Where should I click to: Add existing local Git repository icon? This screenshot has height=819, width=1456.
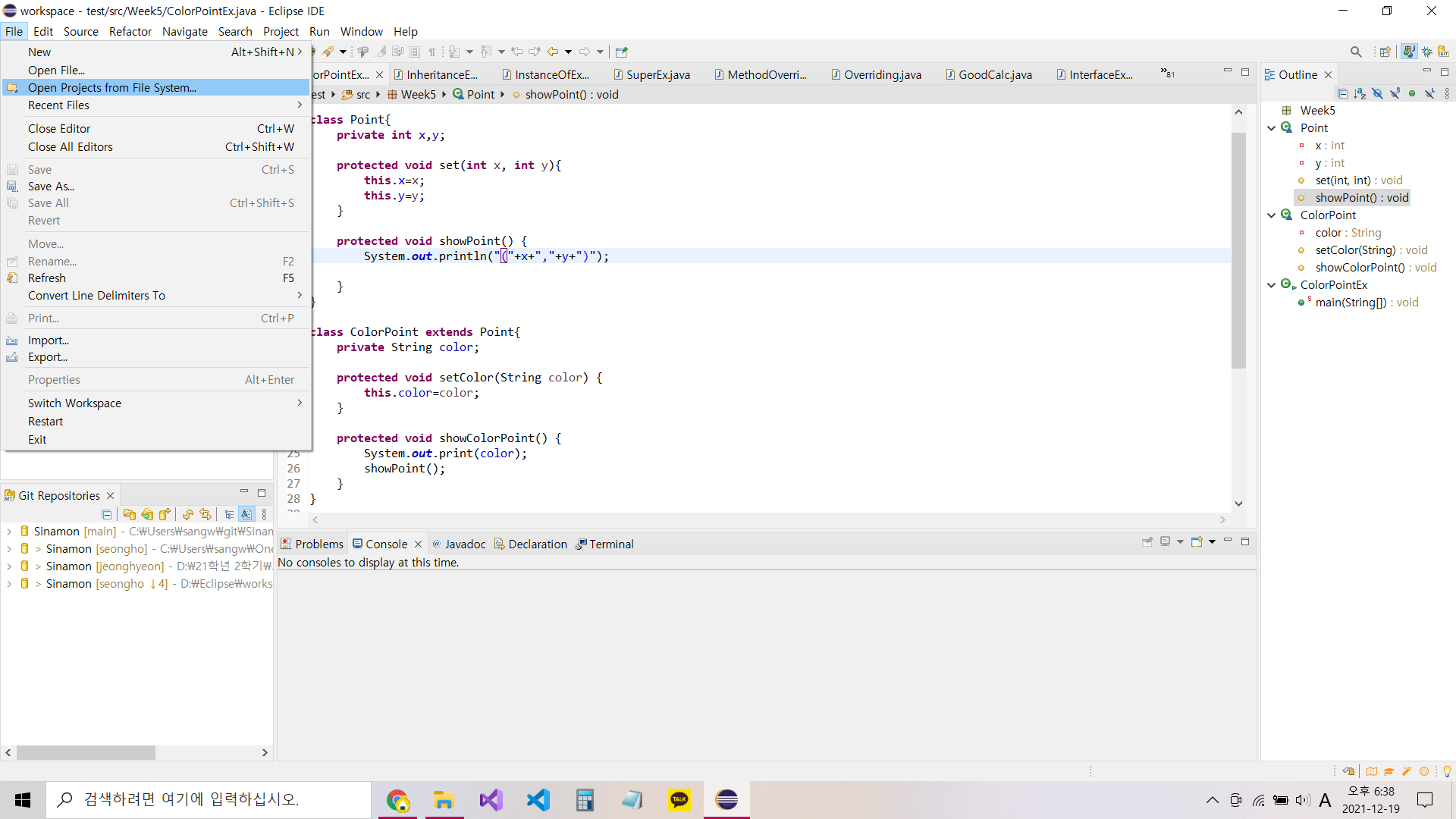pyautogui.click(x=130, y=514)
